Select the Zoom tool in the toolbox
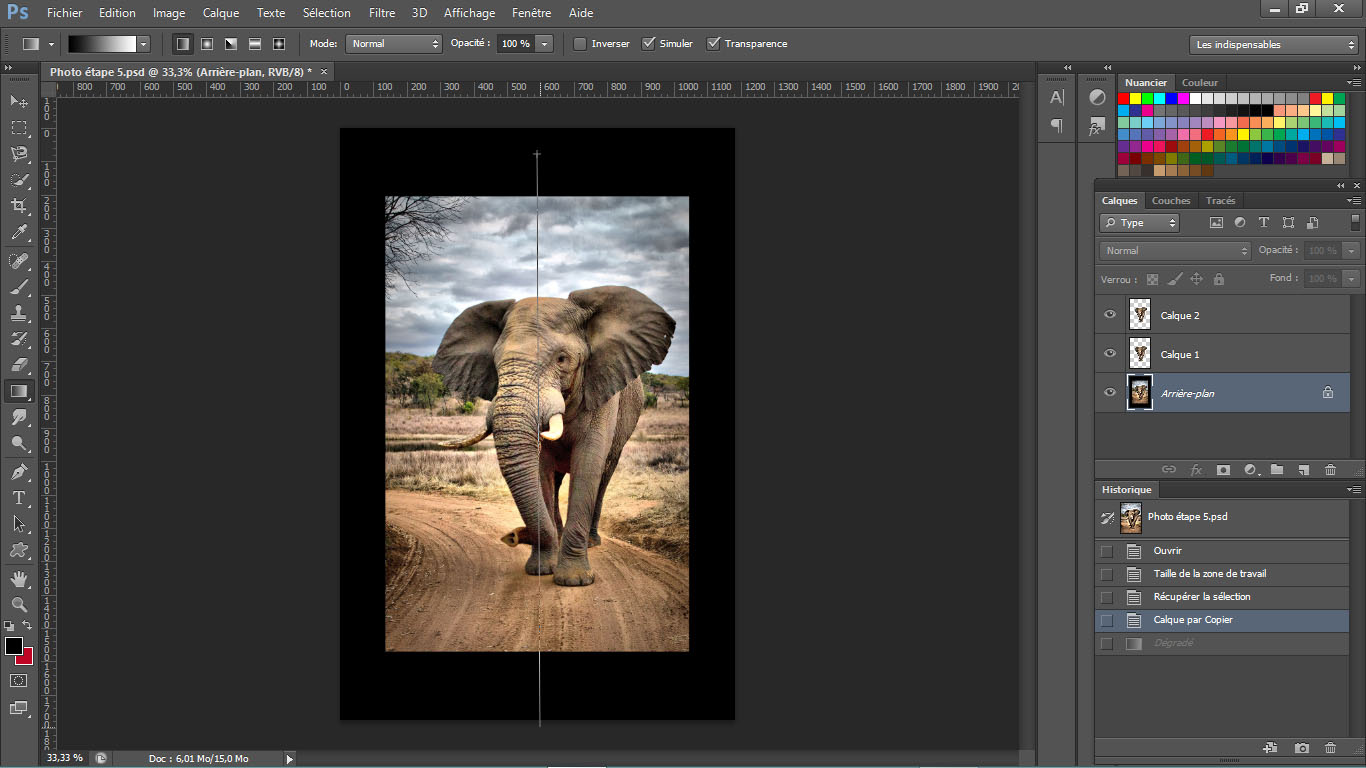The height and width of the screenshot is (768, 1366). point(18,605)
